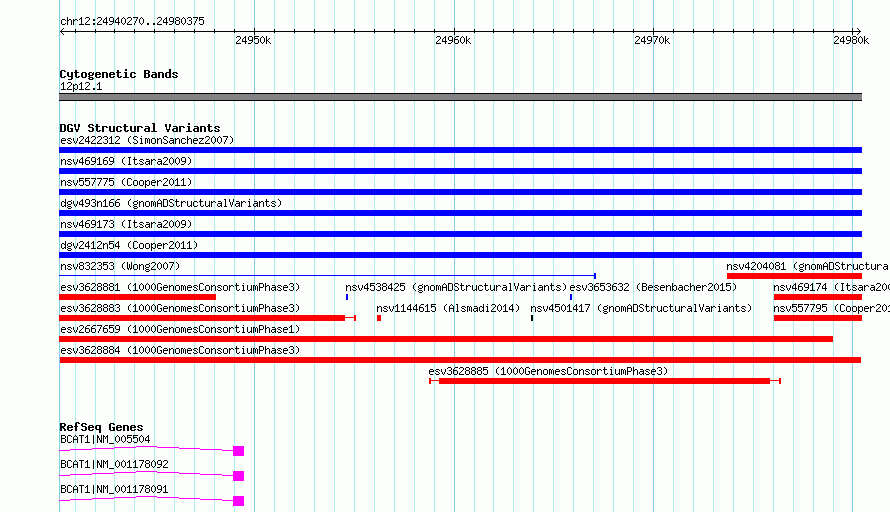Click the nsv557795 label text

click(832, 308)
